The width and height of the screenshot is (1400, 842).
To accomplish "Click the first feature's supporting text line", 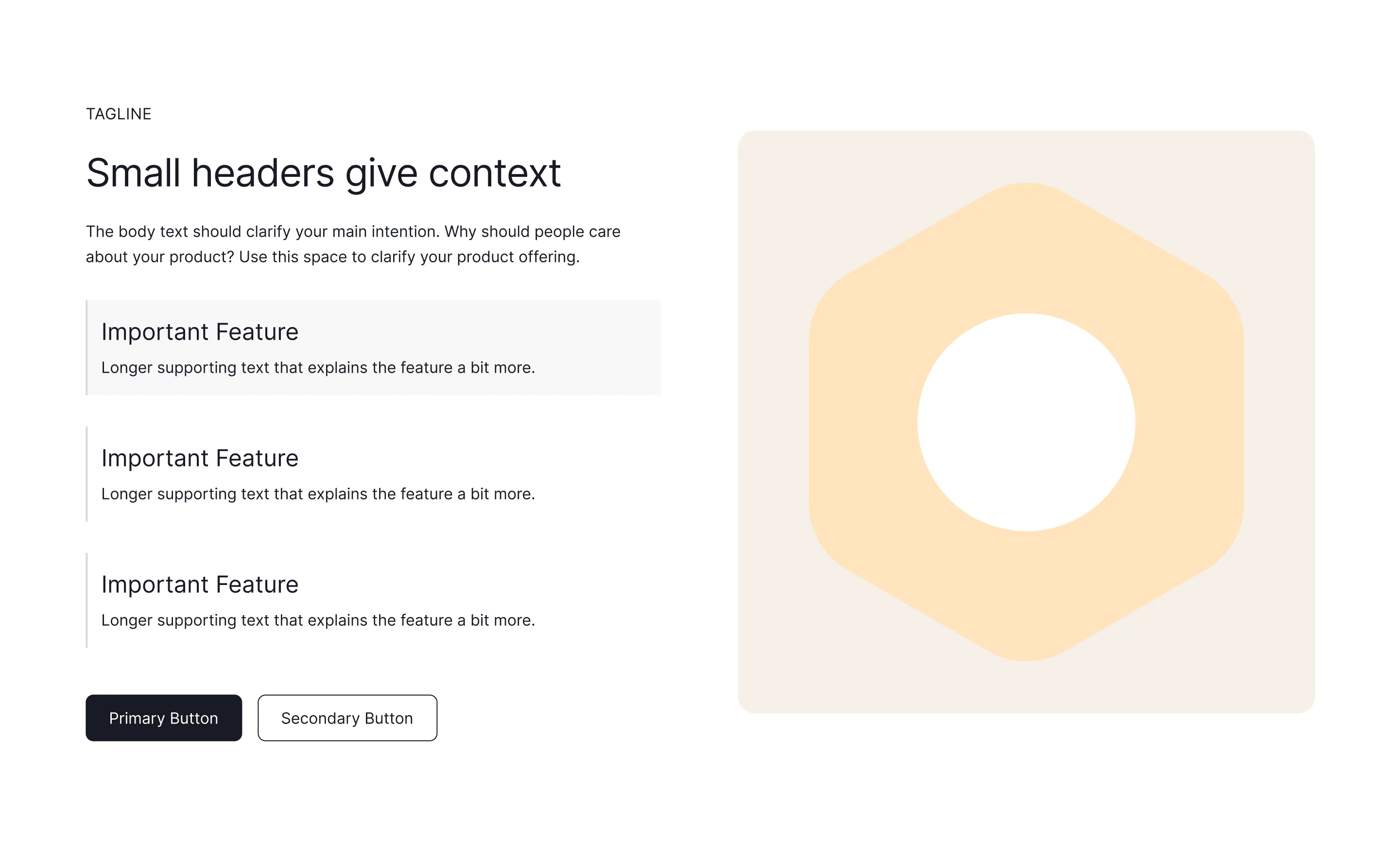I will coord(318,368).
